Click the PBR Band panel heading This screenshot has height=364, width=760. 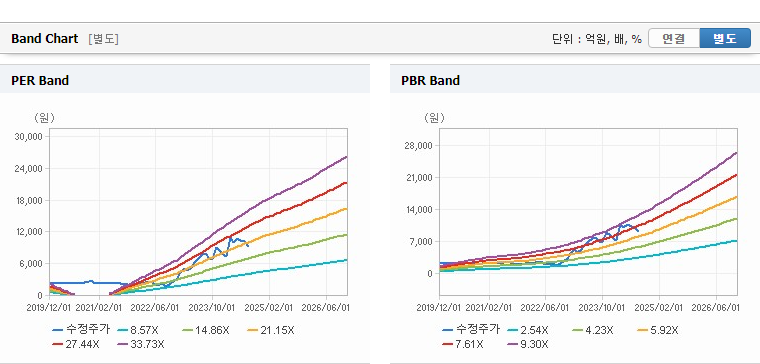click(x=430, y=80)
